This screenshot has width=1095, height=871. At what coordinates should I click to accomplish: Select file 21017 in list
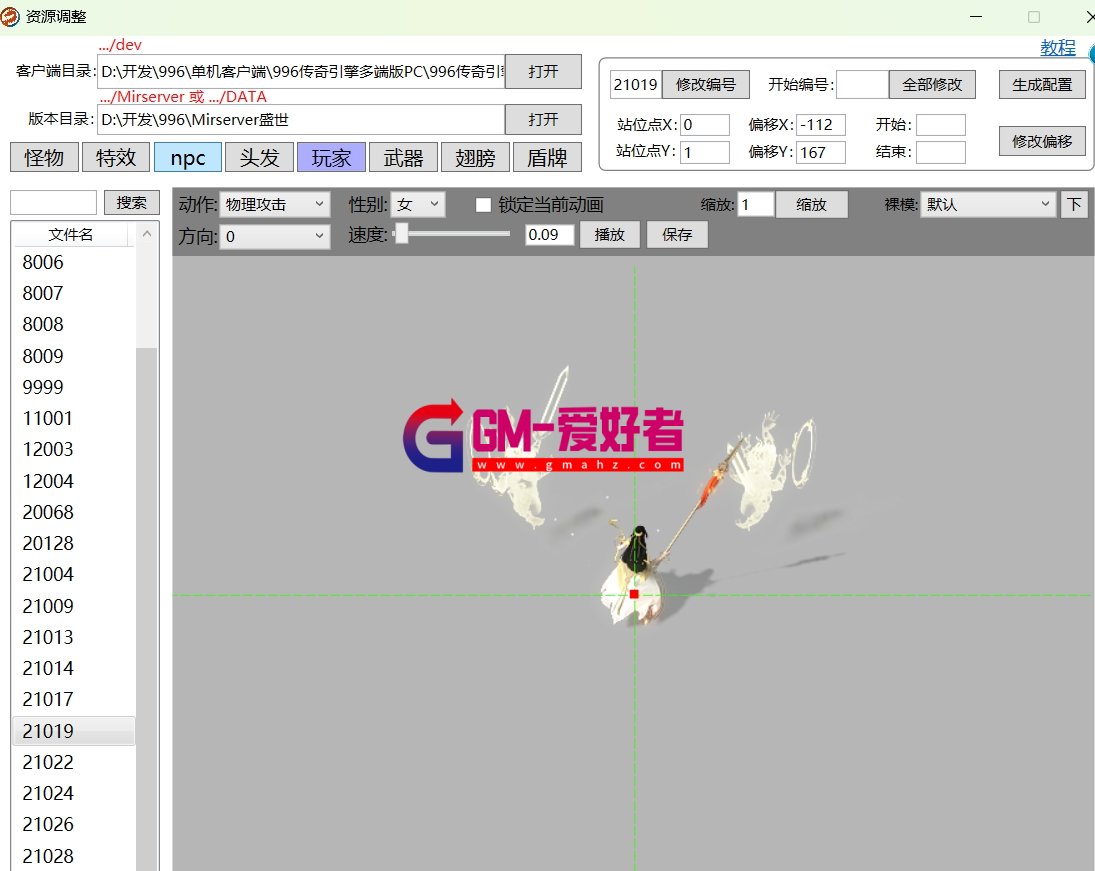(x=74, y=699)
